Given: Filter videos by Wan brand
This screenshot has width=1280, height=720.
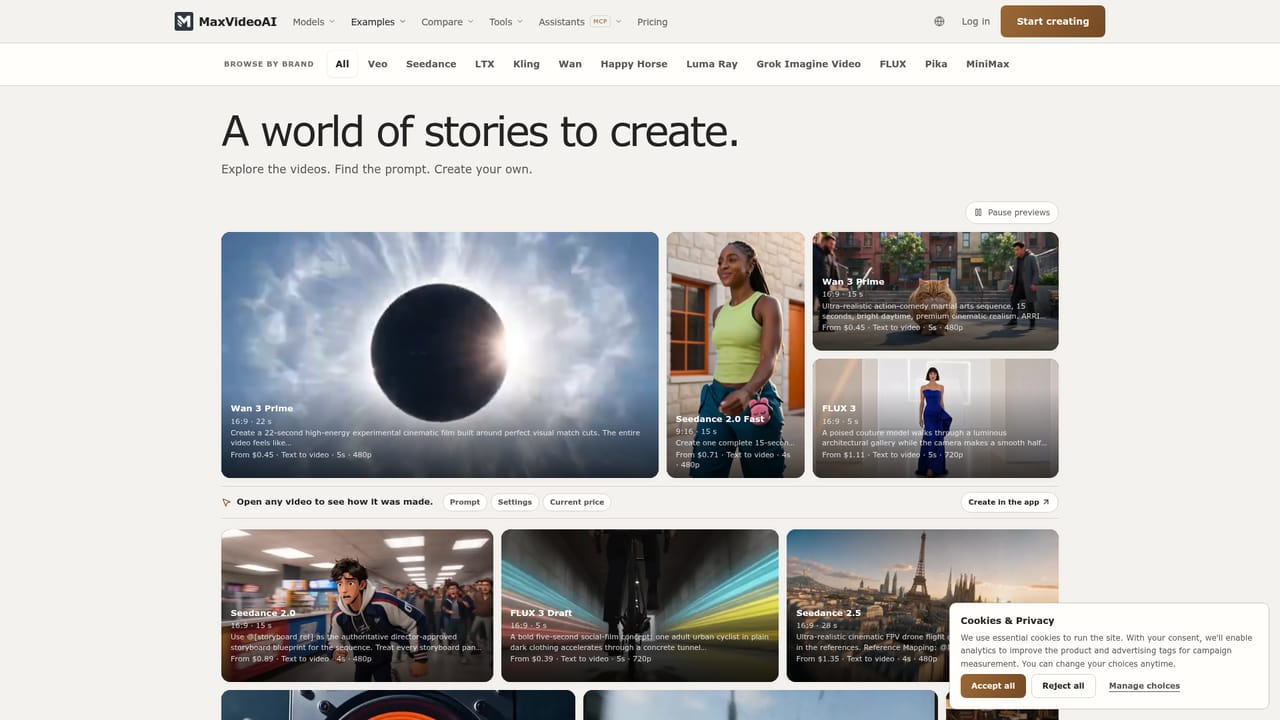Looking at the screenshot, I should 570,64.
